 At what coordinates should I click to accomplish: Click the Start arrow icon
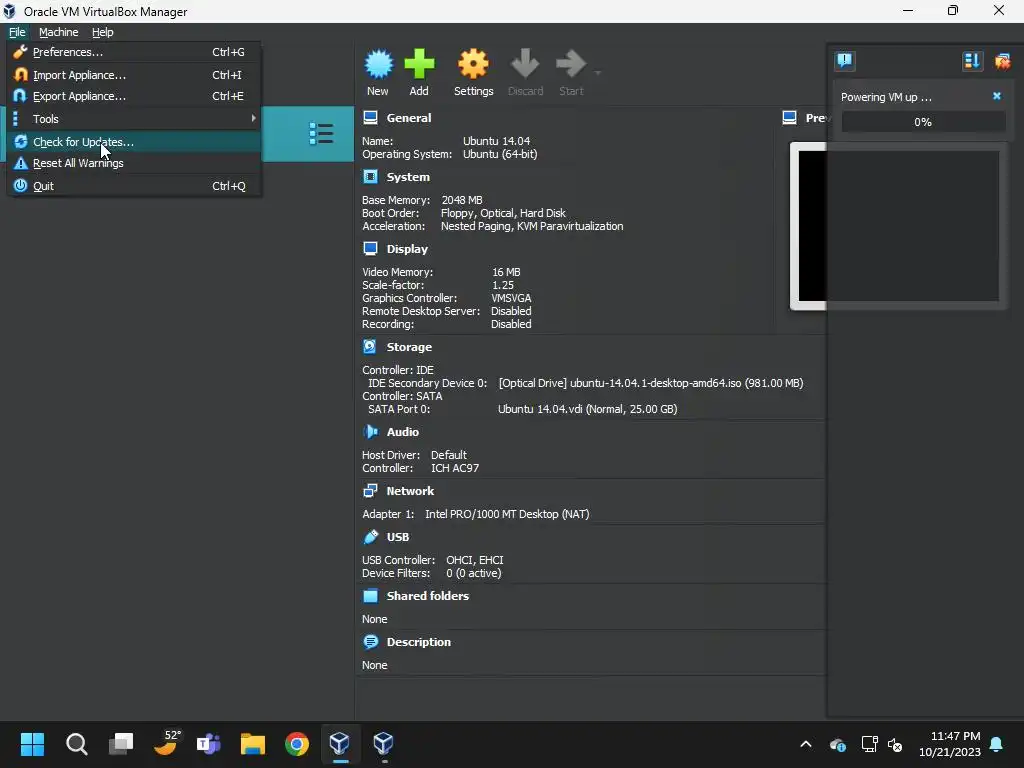(571, 64)
